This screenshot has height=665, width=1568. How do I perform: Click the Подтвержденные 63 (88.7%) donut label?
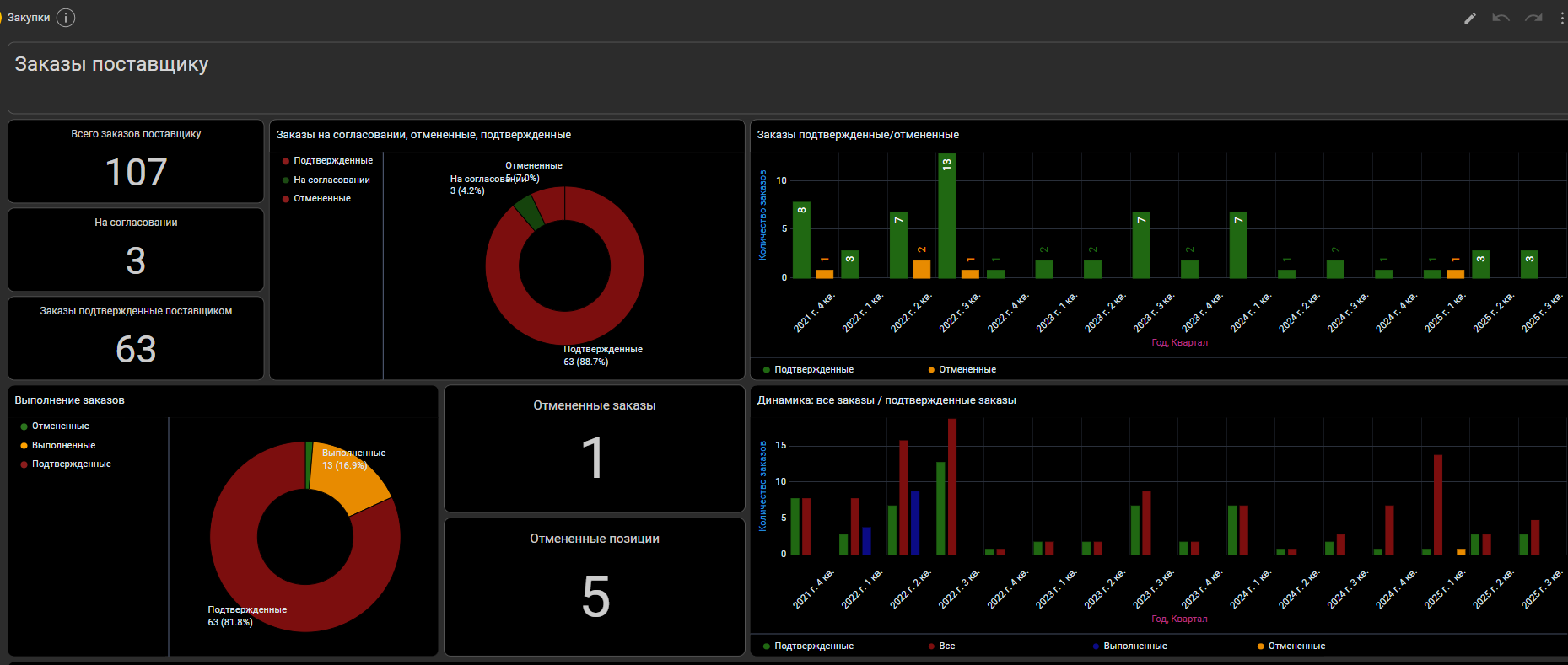pos(602,355)
